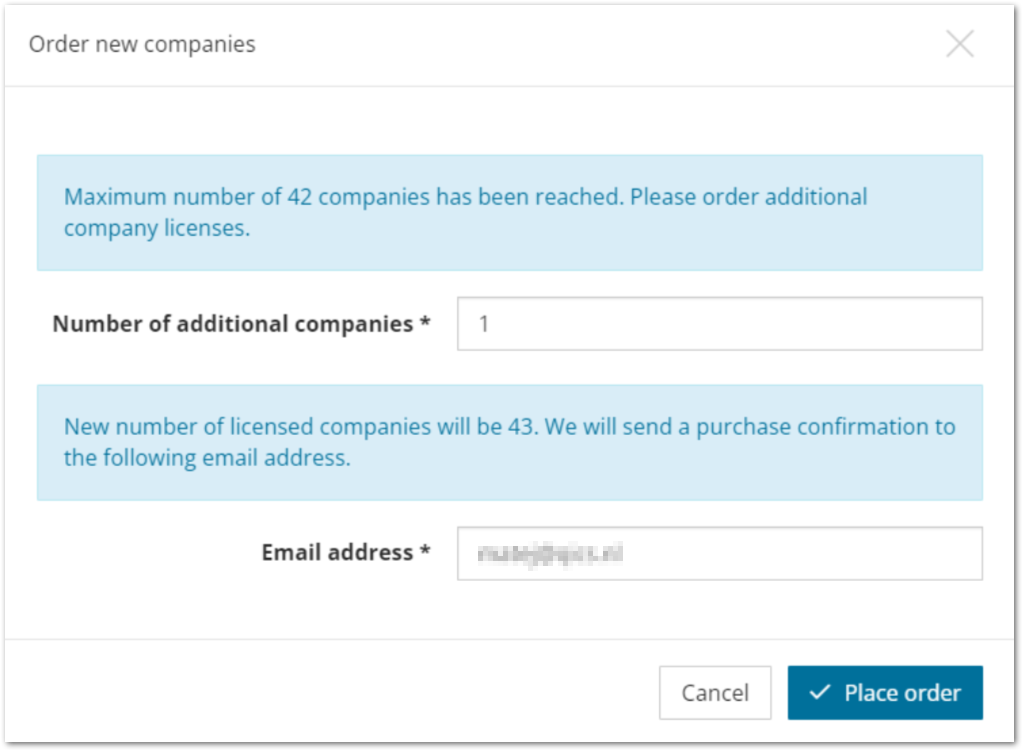Click the purchase confirmation phrase in the banner
The width and height of the screenshot is (1023, 751).
812,427
